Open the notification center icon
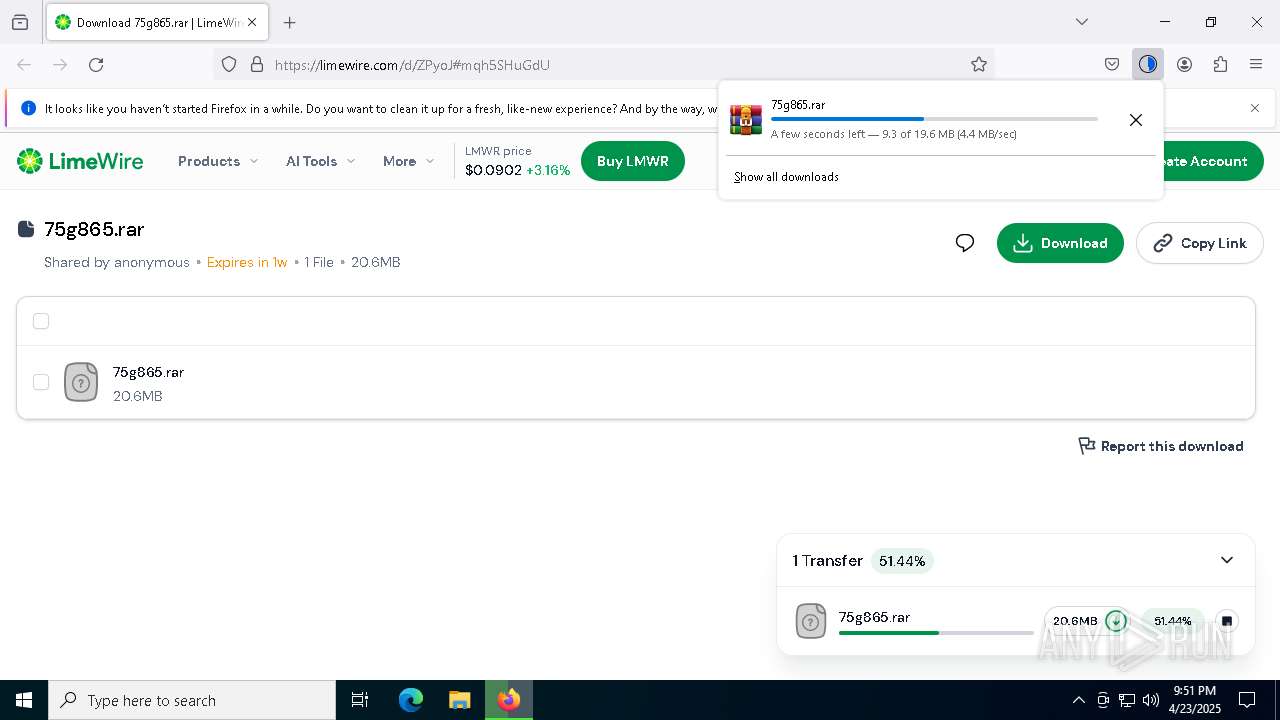This screenshot has width=1280, height=720. pos(1247,700)
